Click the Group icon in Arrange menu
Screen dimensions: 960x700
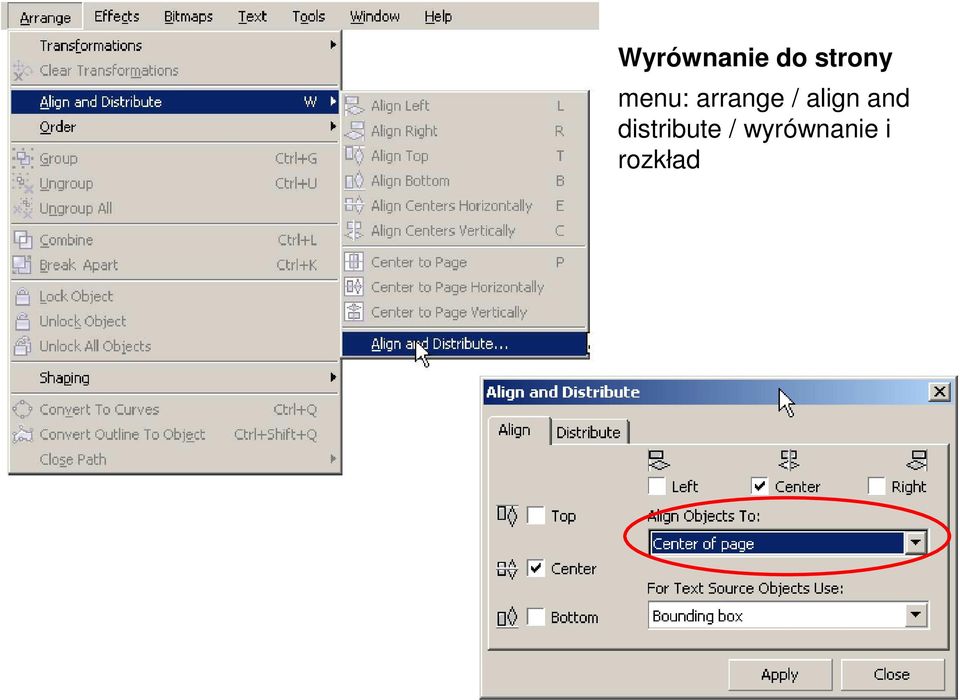pos(23,158)
